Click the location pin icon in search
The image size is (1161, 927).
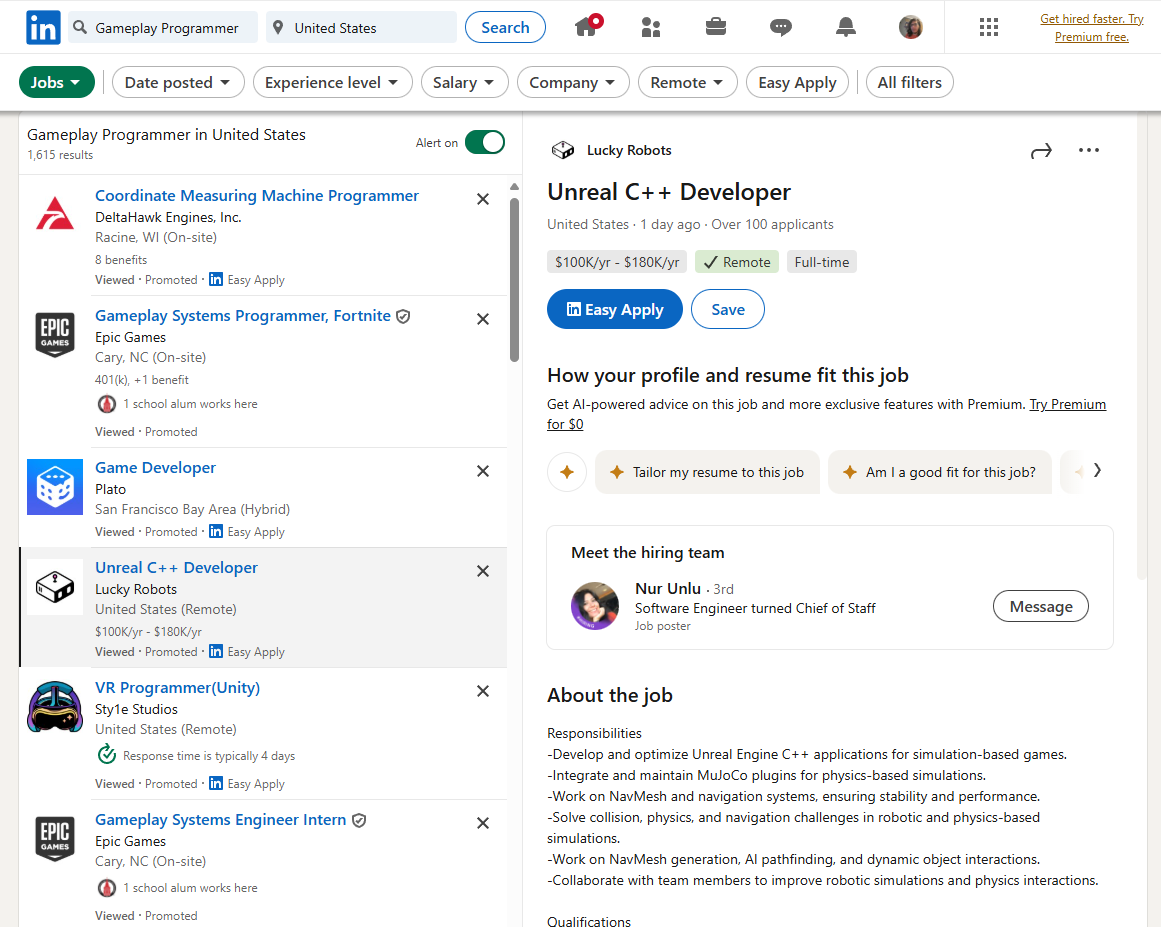tap(278, 27)
